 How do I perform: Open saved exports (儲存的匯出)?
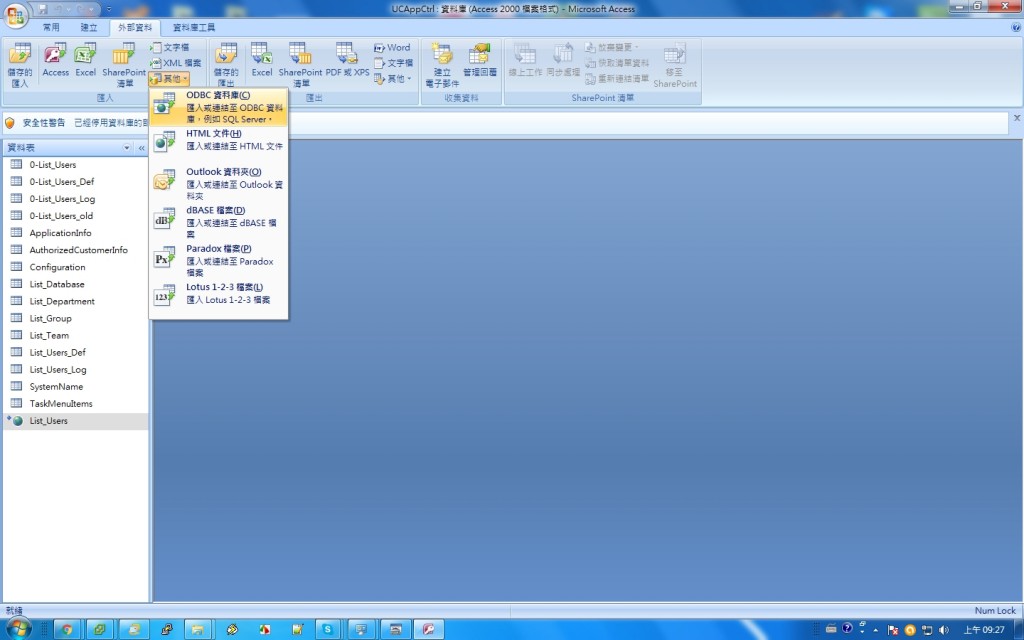click(226, 65)
